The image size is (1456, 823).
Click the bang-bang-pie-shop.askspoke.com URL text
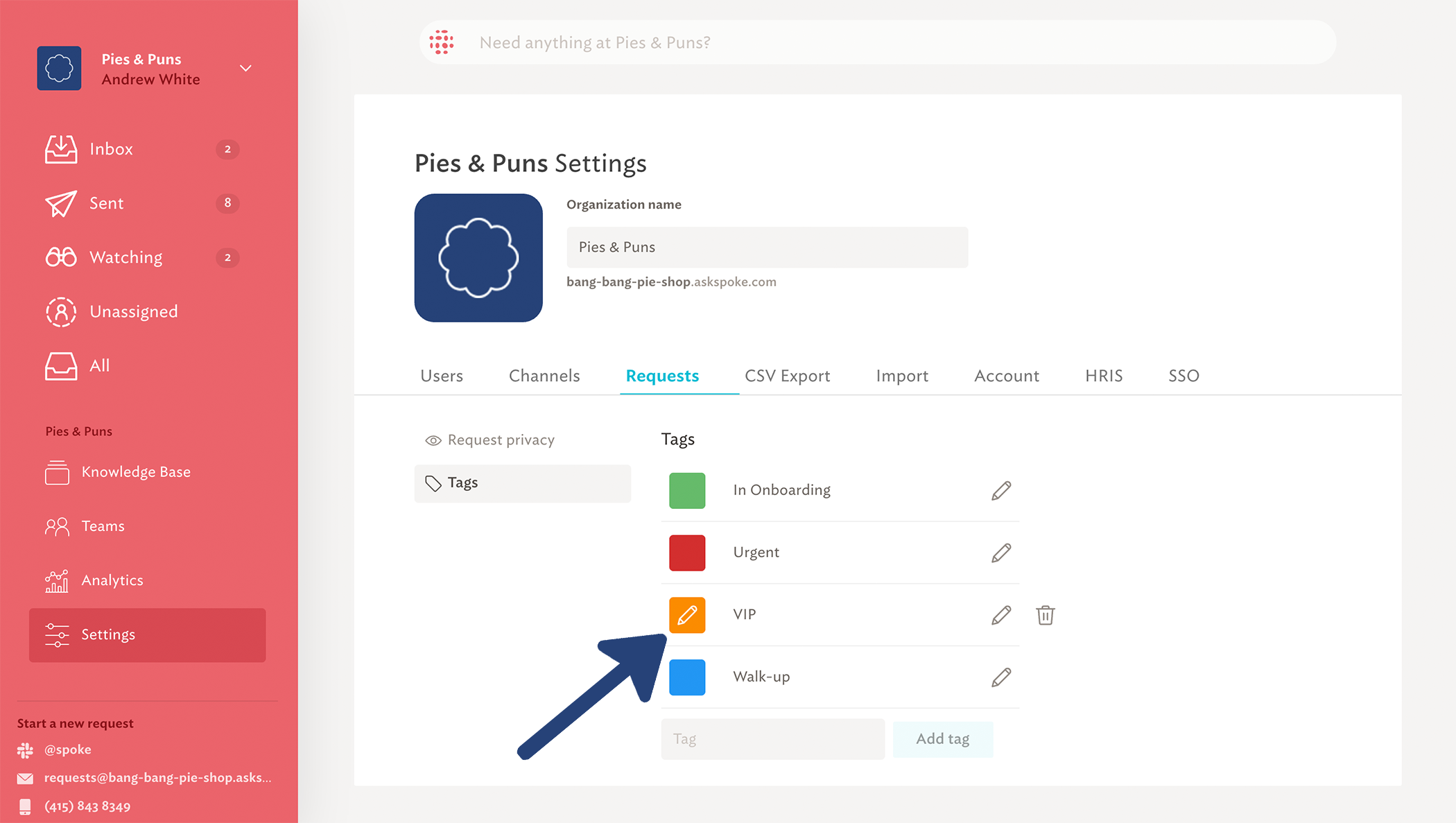(671, 282)
